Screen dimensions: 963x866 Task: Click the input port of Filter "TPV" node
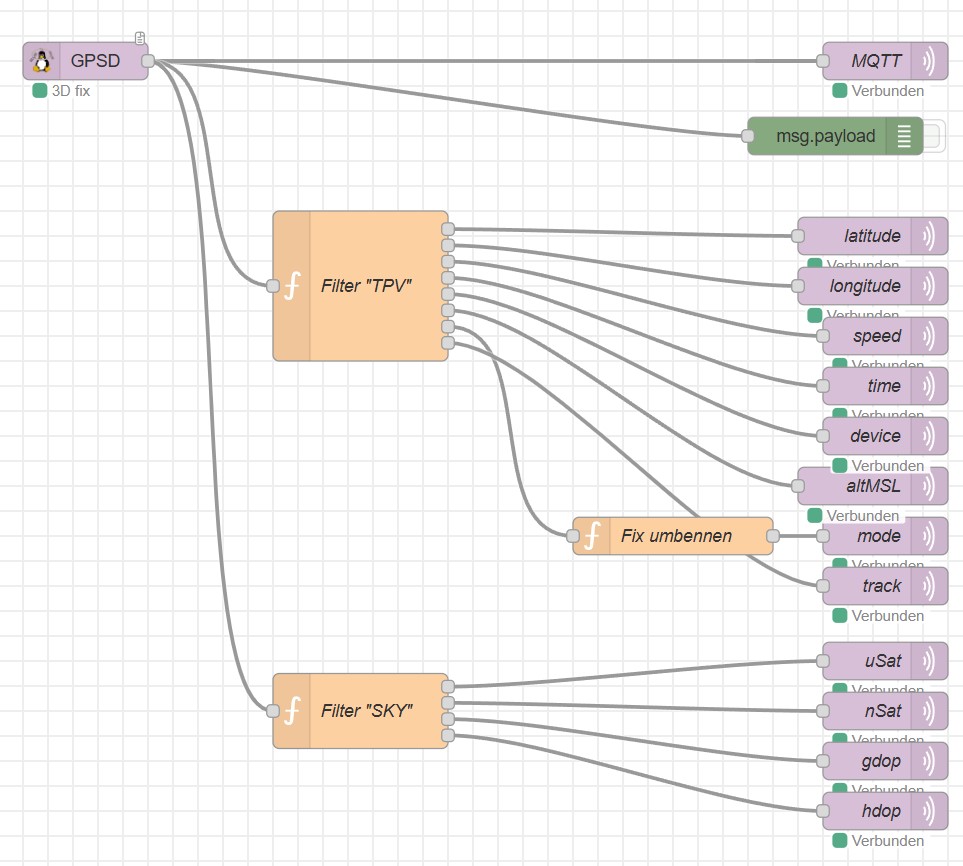(x=273, y=286)
